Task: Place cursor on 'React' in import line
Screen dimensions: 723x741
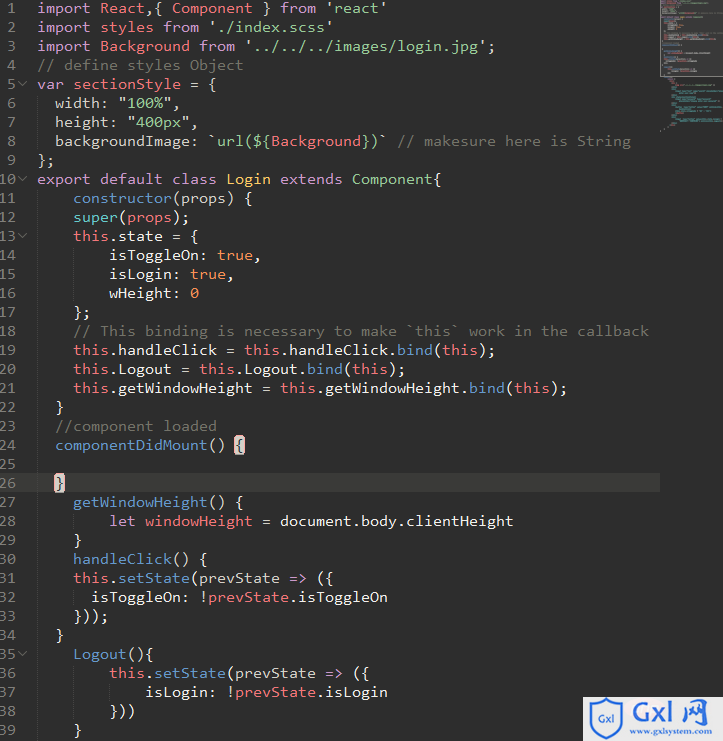Action: point(122,9)
